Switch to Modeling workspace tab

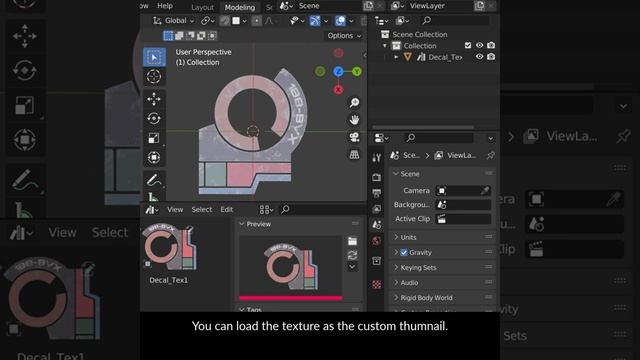point(240,7)
